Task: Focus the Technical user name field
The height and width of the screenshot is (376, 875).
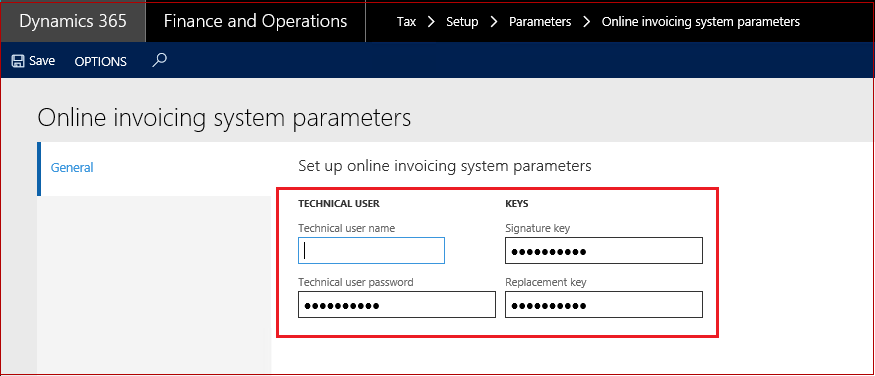Action: (x=371, y=250)
